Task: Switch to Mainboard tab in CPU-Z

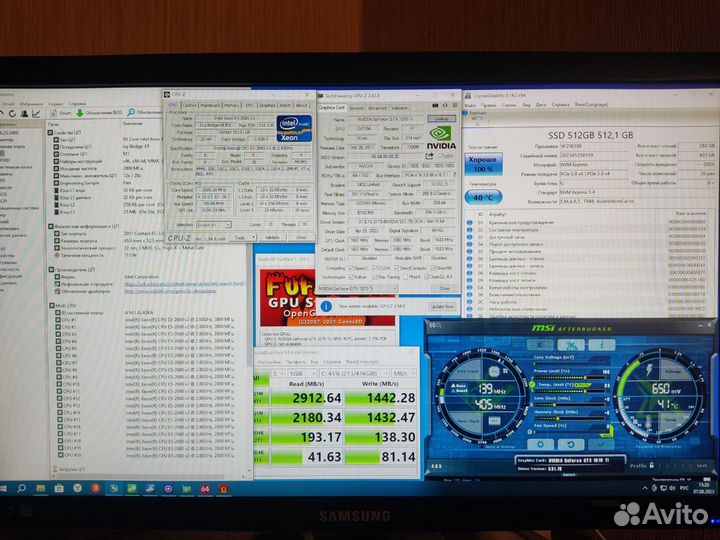Action: pos(210,105)
